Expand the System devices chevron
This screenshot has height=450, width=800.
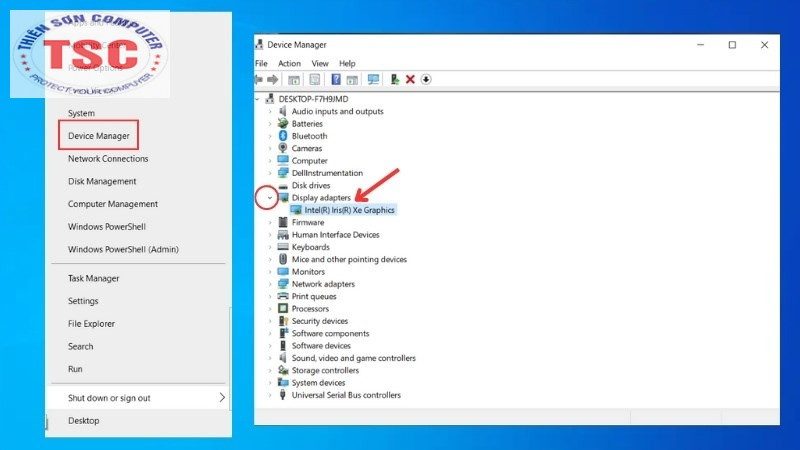(270, 383)
